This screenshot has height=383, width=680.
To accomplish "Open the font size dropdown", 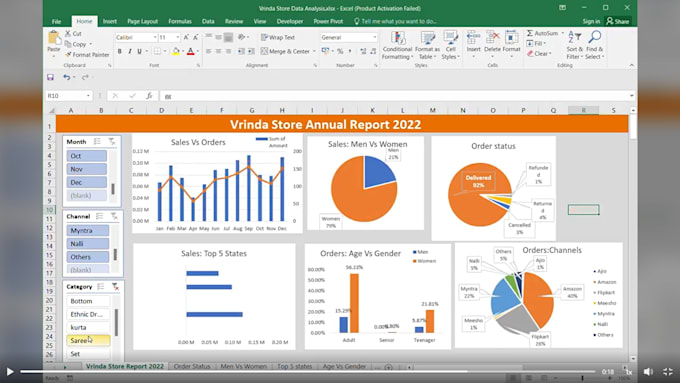I will coord(177,38).
